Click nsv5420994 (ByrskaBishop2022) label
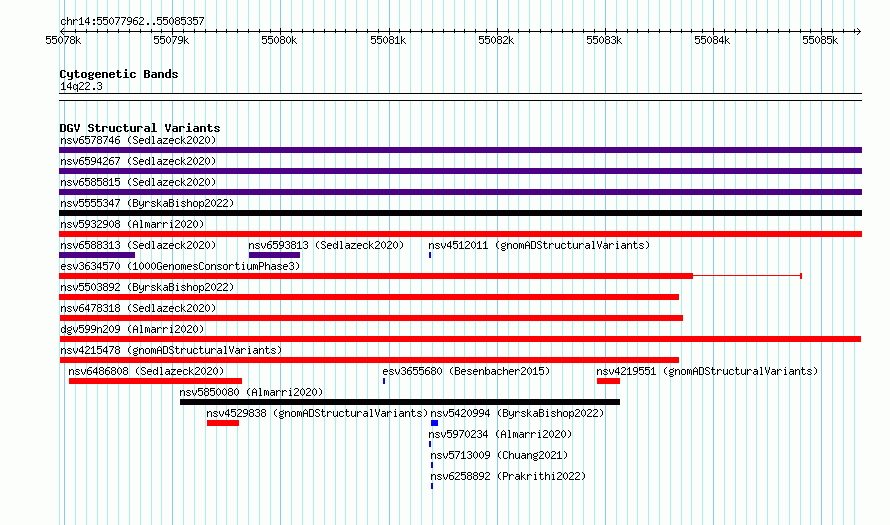 click(x=517, y=413)
